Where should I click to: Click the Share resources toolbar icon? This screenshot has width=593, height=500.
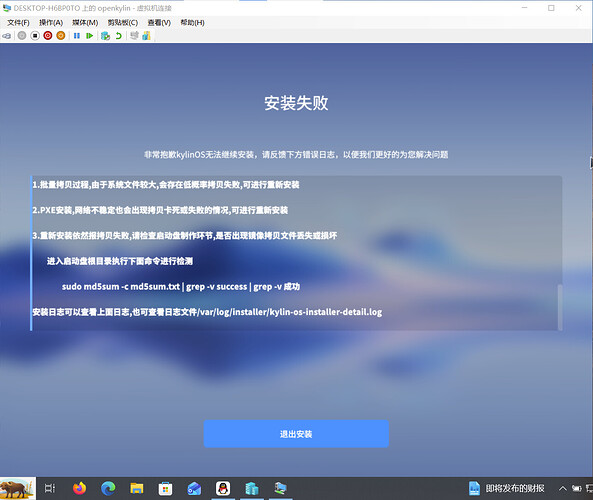[146, 36]
